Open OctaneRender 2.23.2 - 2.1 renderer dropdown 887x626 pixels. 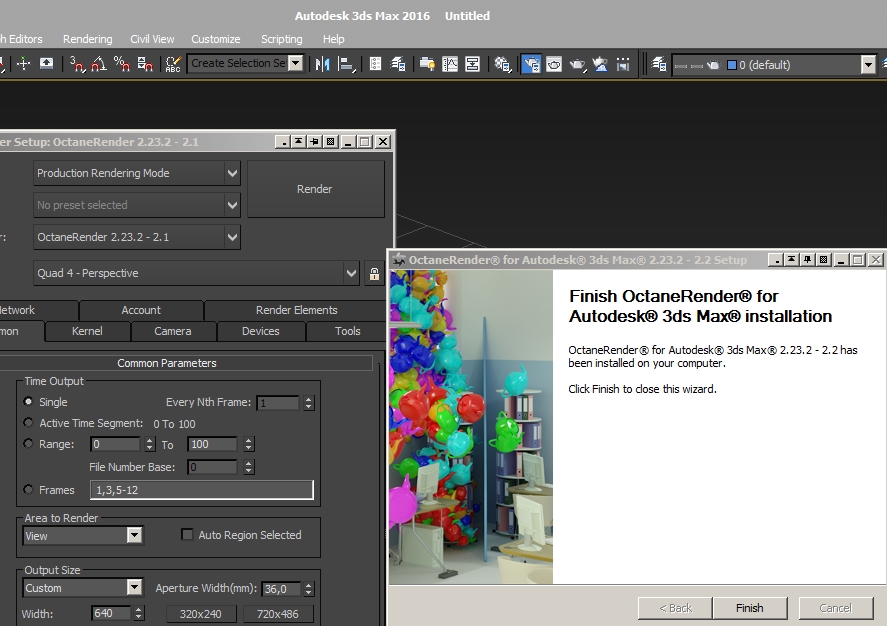tap(137, 237)
